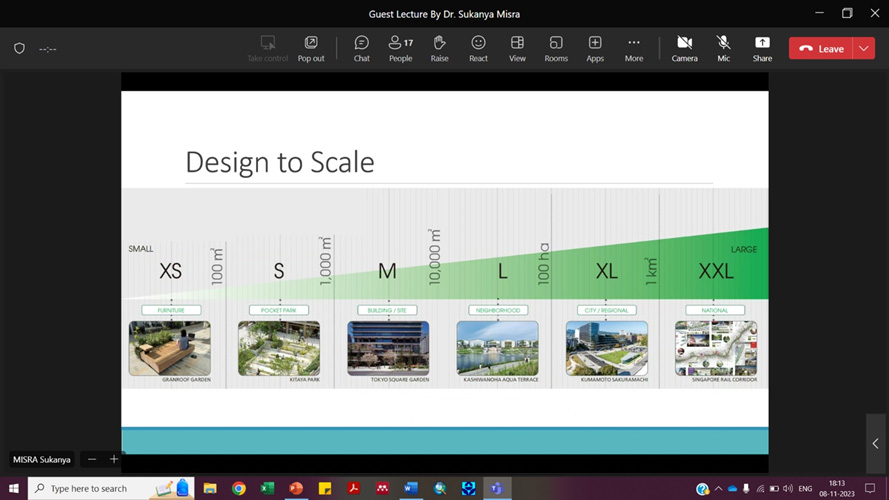
Task: Open the Rooms breakout option
Action: (x=556, y=48)
